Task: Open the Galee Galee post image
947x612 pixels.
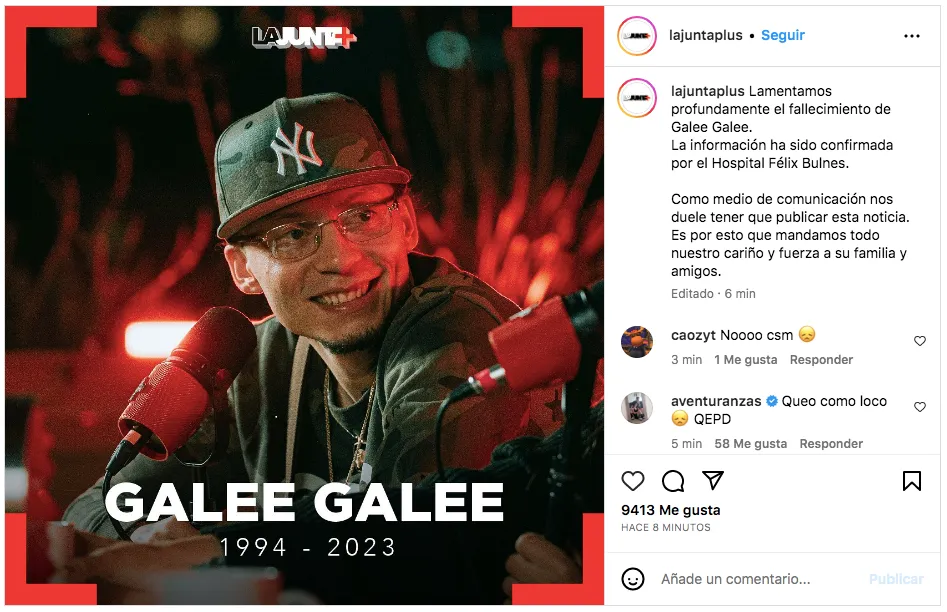Action: [x=304, y=306]
